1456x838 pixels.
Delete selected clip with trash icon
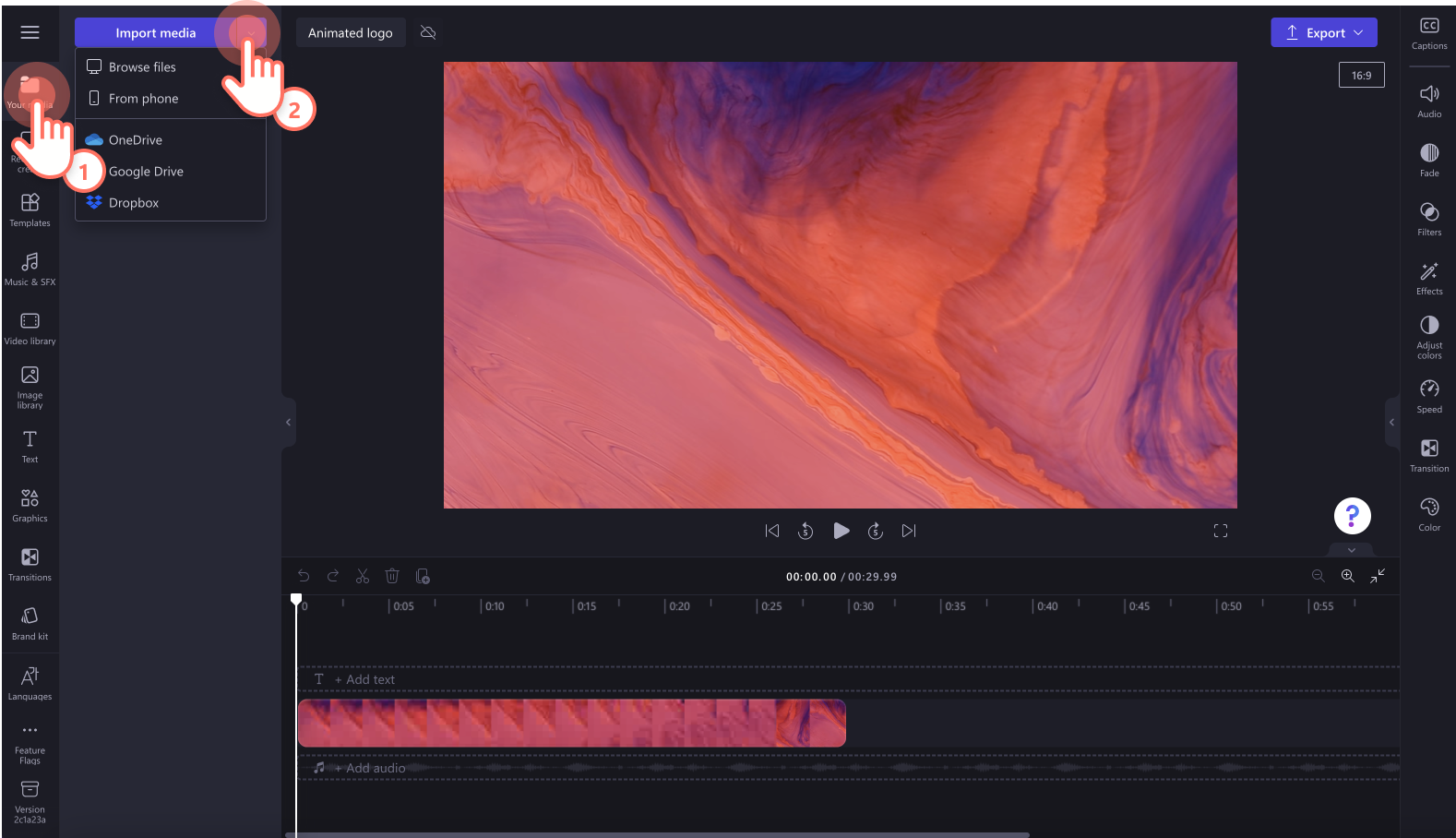[x=392, y=576]
